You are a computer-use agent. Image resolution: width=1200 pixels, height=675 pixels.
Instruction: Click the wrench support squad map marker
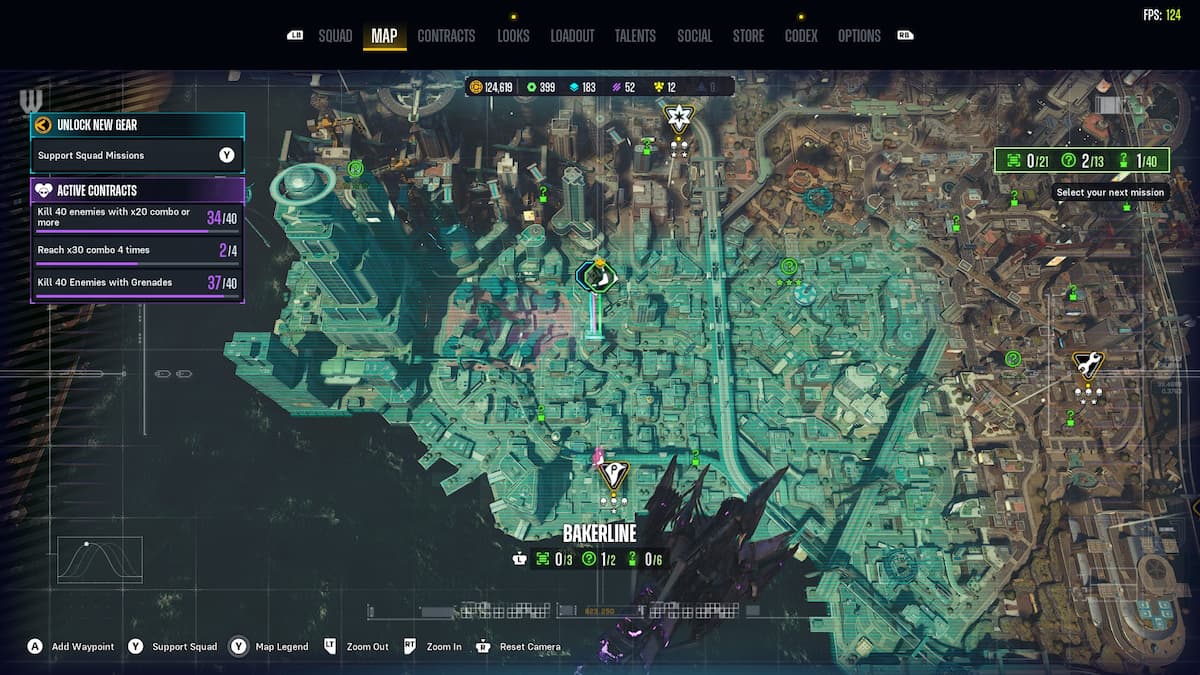[1087, 364]
